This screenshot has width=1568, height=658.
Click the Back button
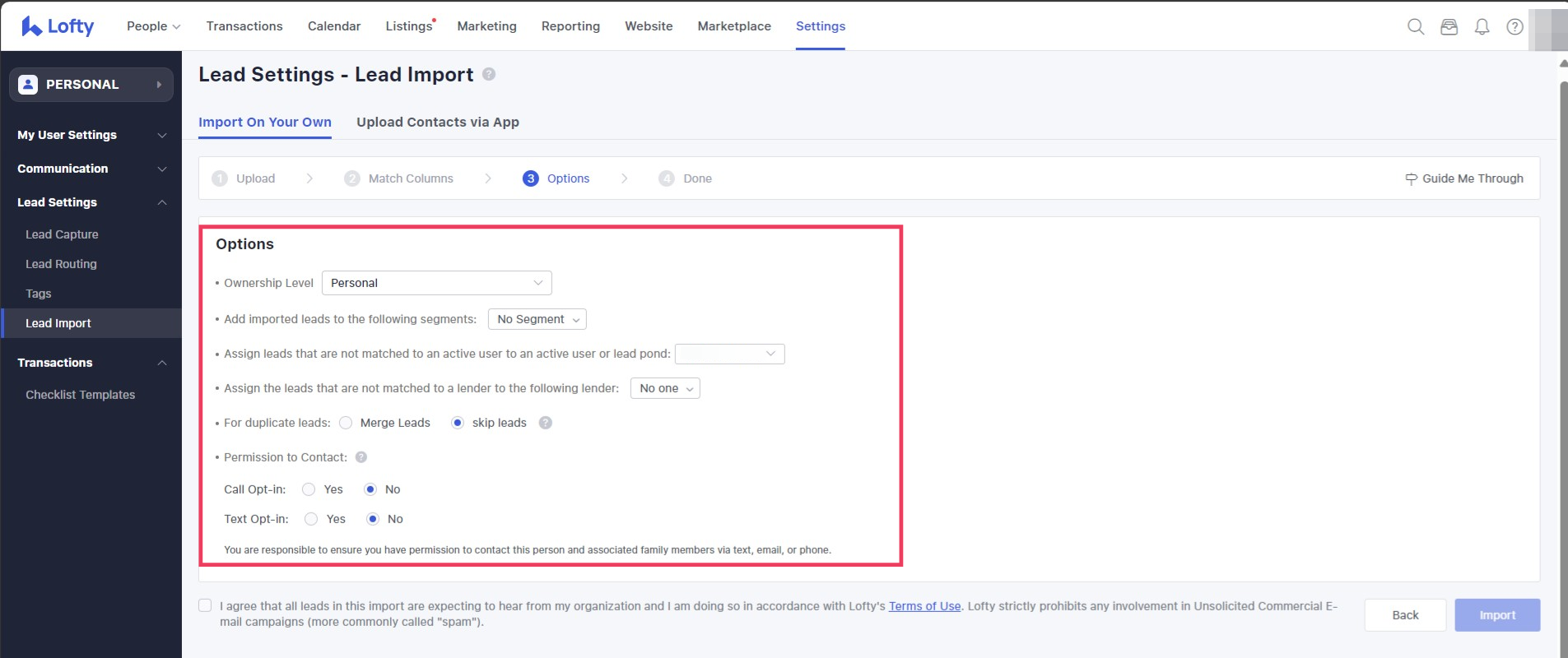tap(1405, 615)
